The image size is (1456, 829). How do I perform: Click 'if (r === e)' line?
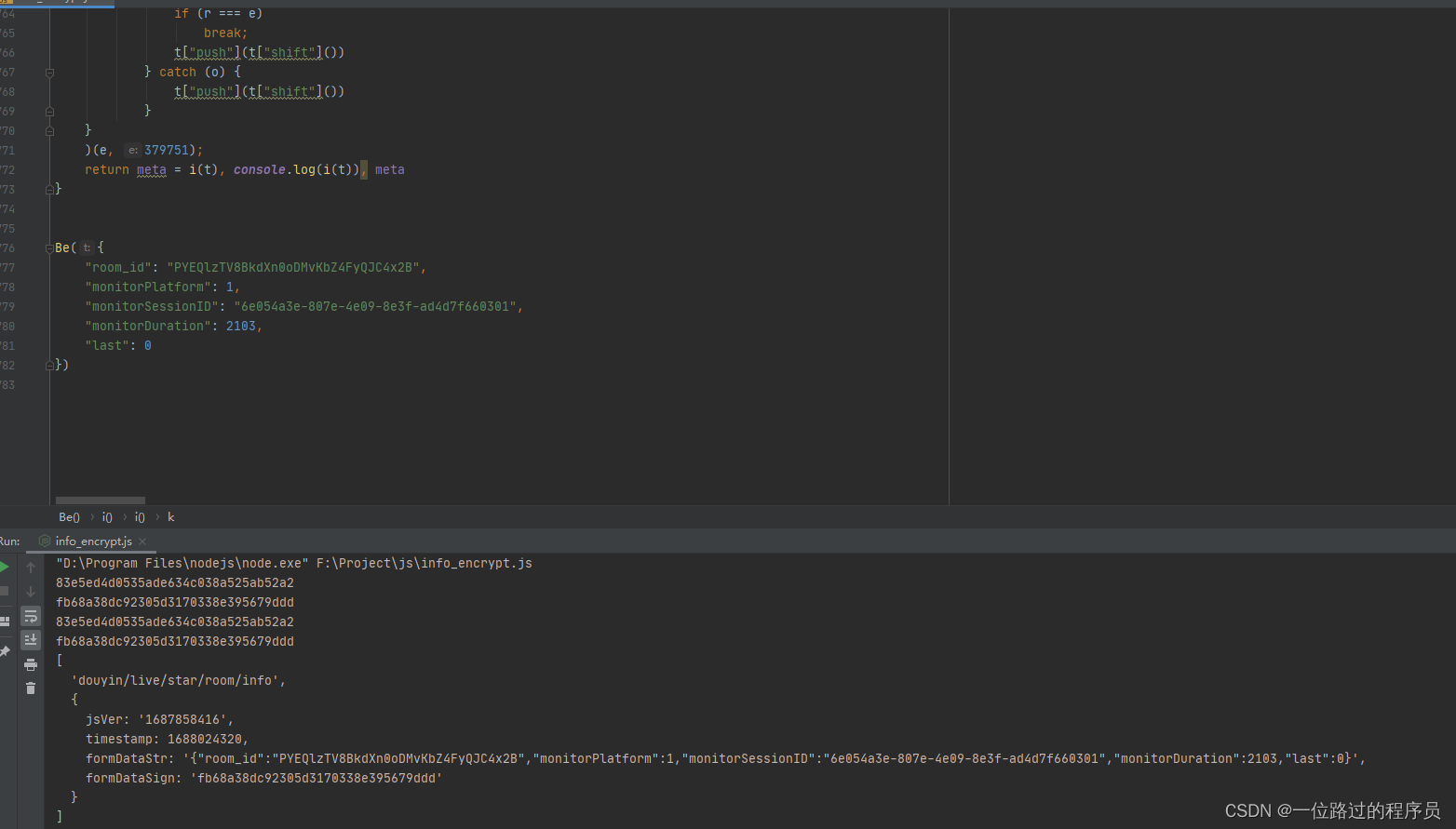219,13
